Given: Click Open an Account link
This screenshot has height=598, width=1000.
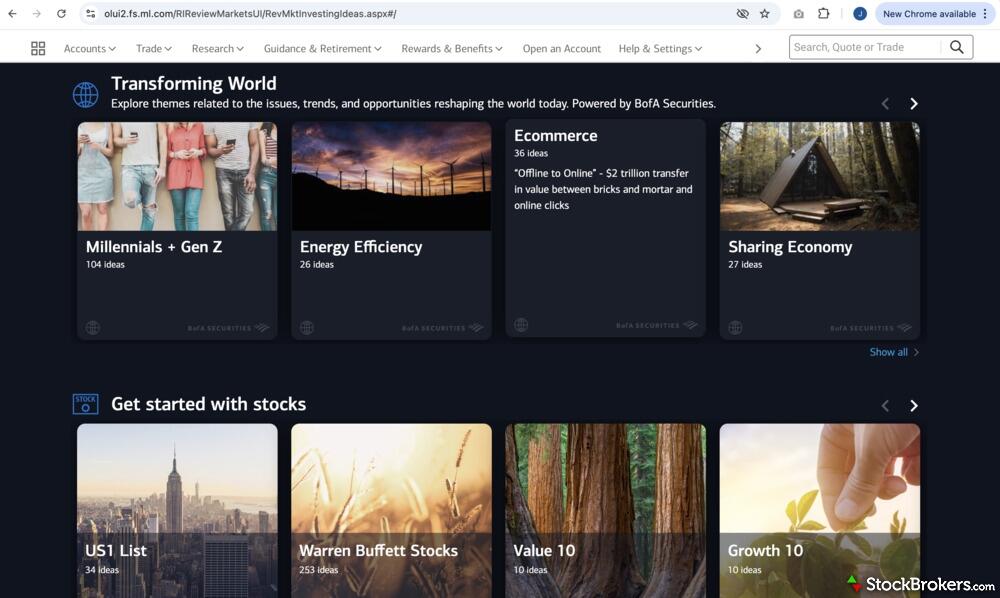Looking at the screenshot, I should tap(562, 48).
